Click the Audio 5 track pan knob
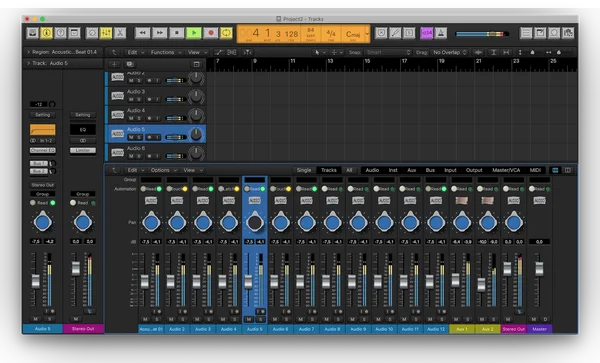The width and height of the screenshot is (600, 363). click(x=196, y=134)
